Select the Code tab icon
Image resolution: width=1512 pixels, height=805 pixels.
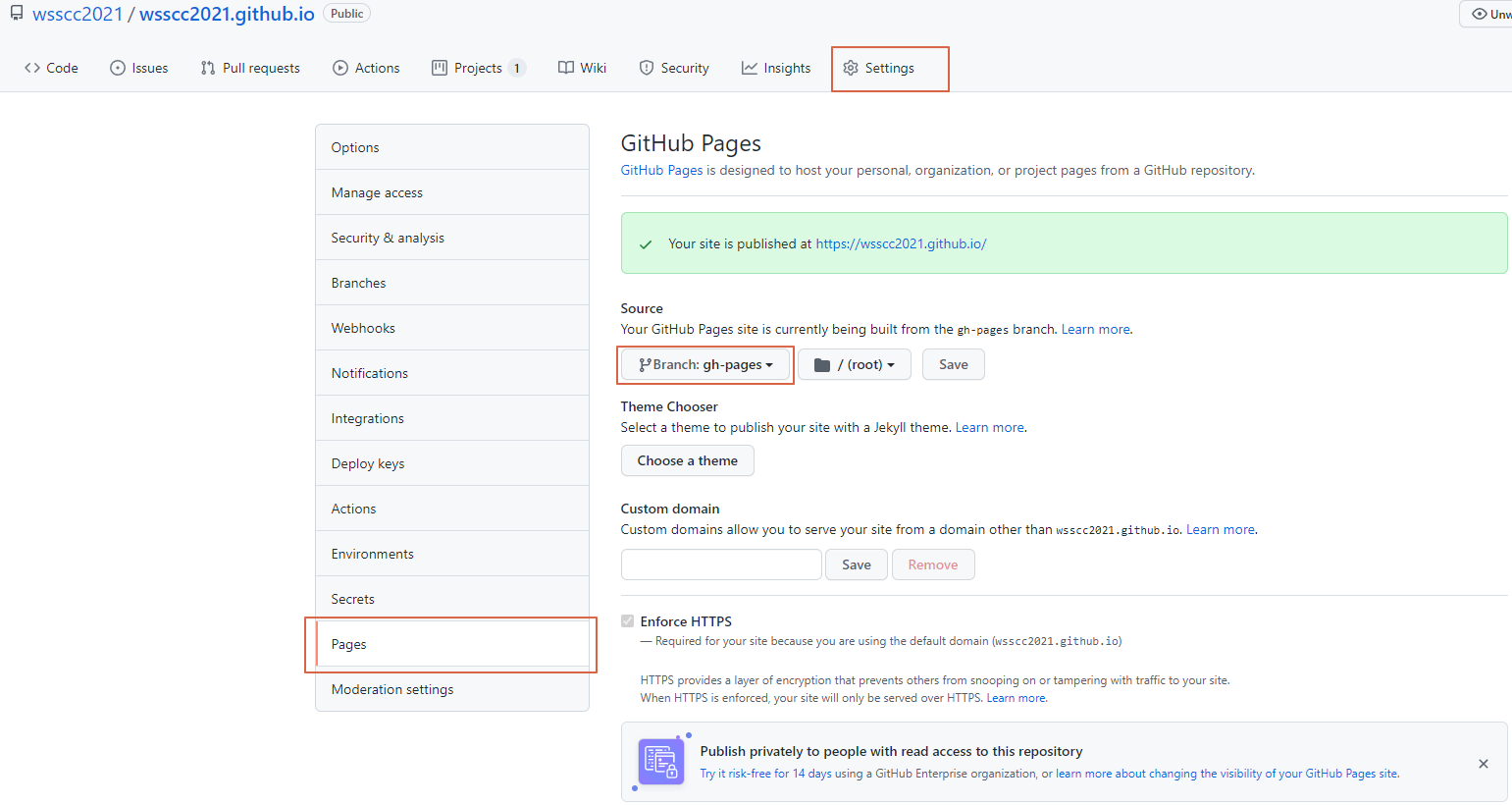coord(30,67)
